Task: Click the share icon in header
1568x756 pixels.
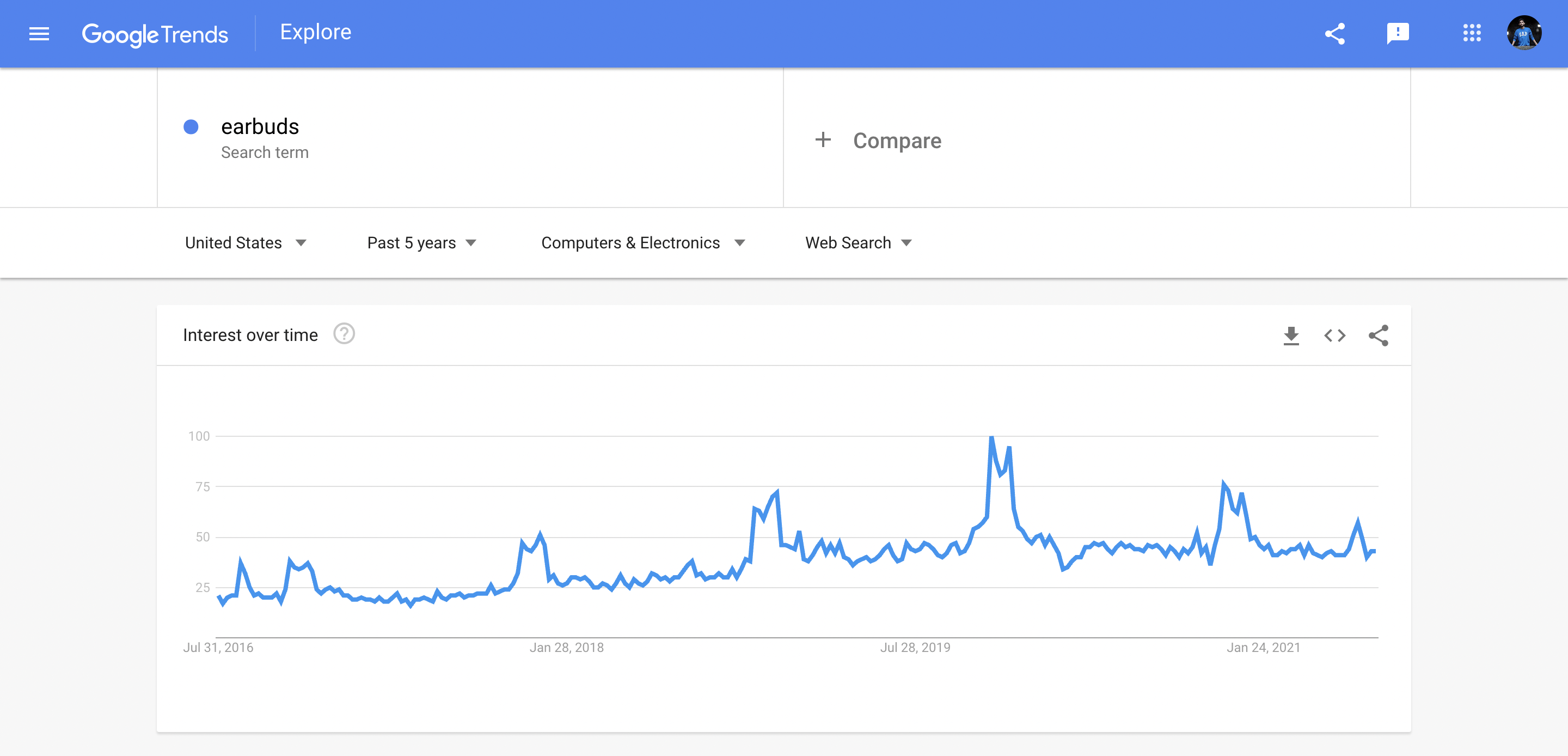Action: tap(1334, 34)
